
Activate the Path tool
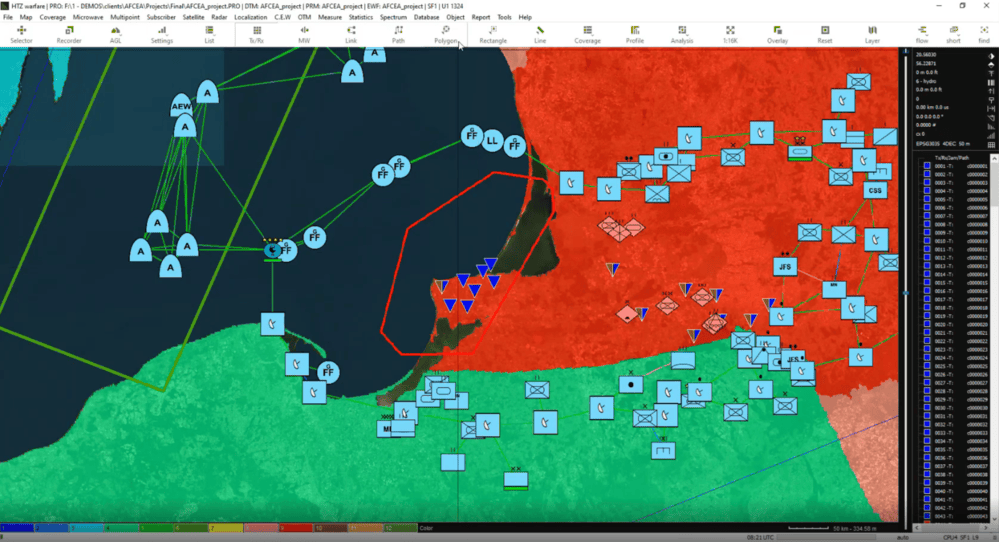(398, 35)
